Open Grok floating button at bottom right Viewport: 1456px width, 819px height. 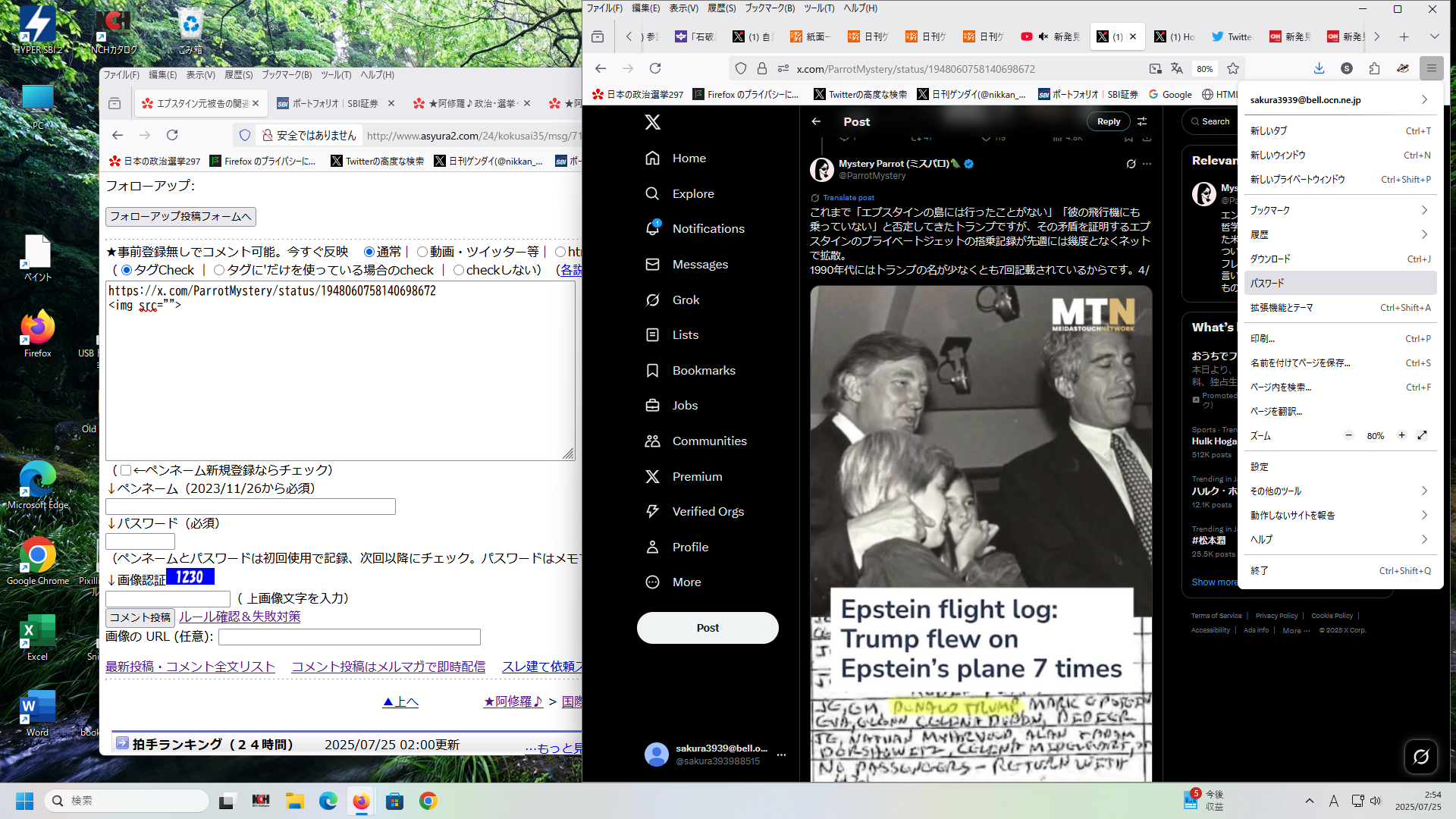pos(1420,756)
